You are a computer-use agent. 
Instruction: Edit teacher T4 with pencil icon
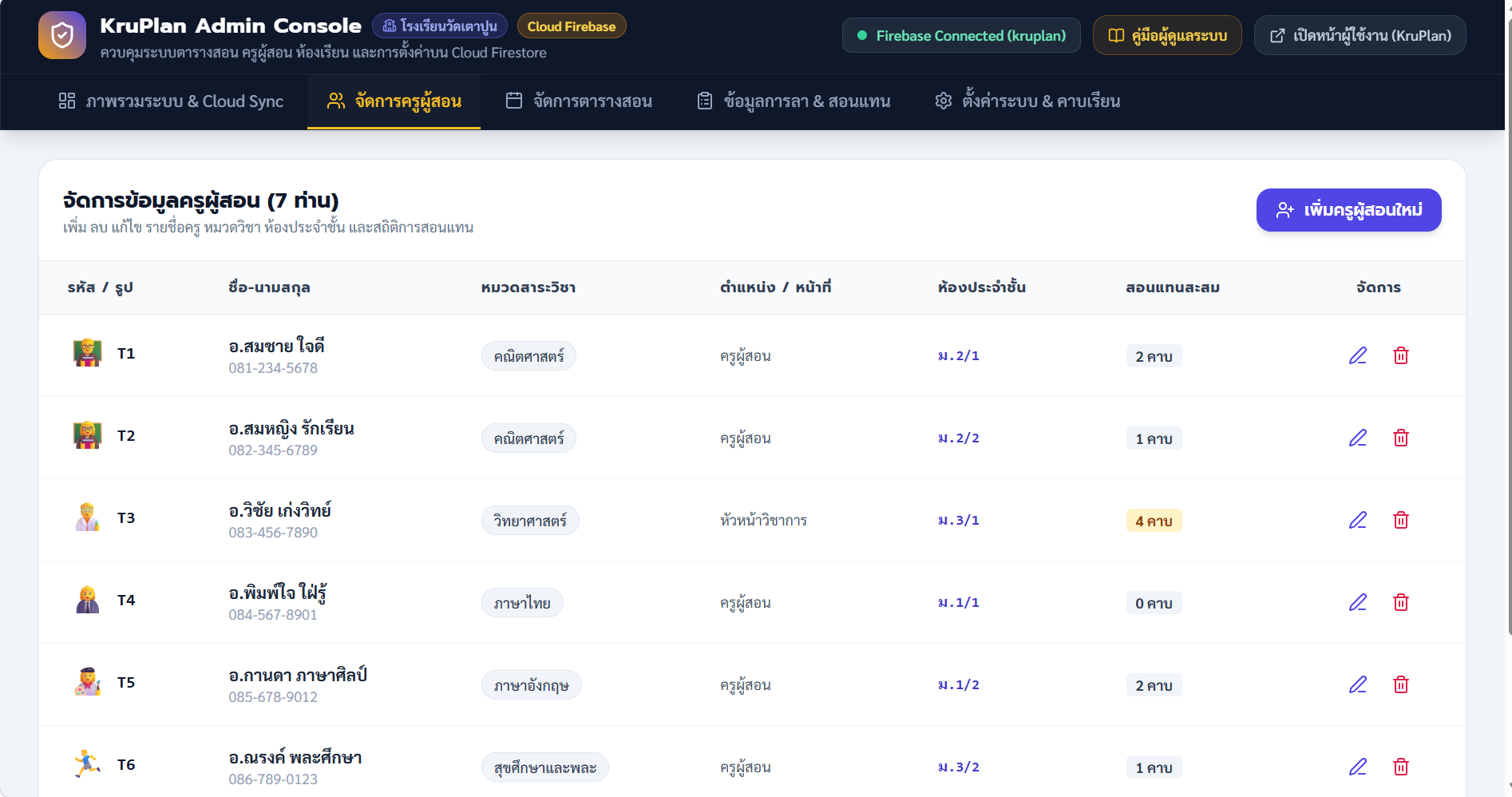[1358, 602]
